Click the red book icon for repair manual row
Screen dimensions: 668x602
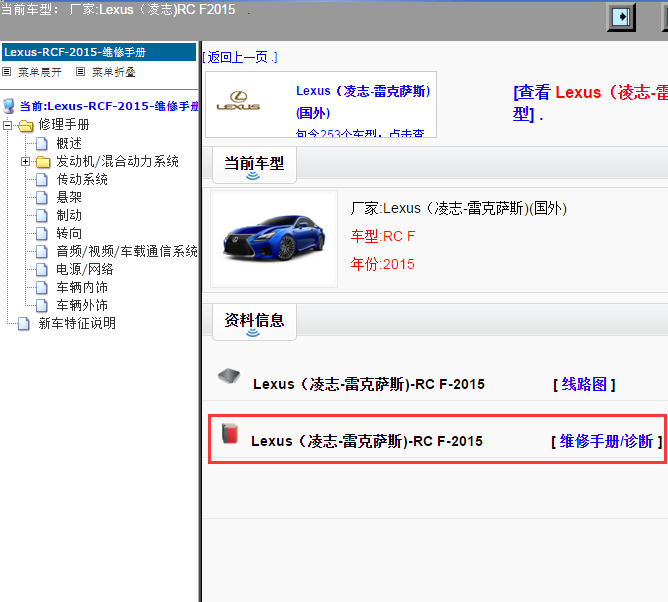click(x=230, y=433)
